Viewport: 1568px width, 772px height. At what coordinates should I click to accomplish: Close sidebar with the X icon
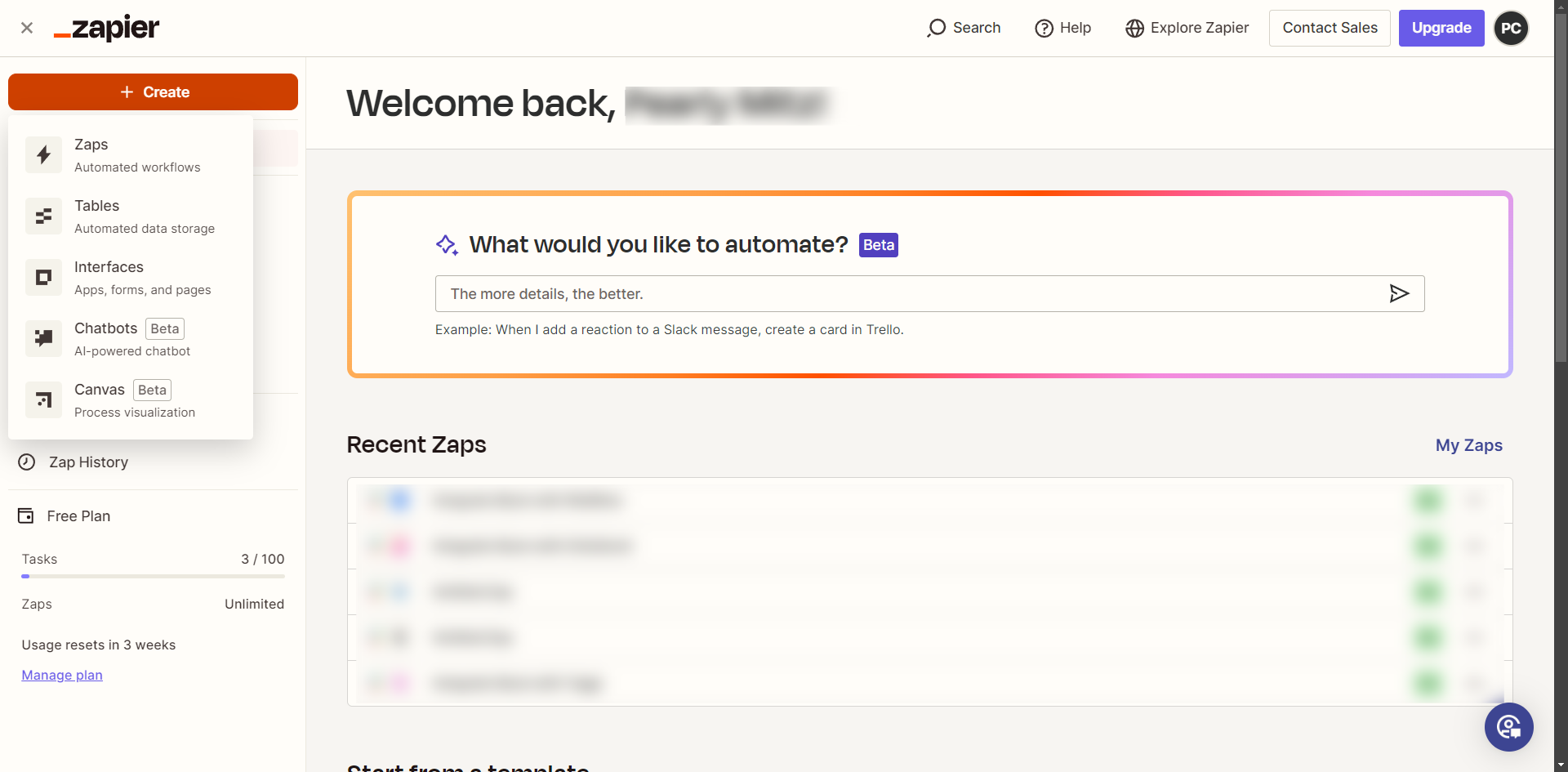[x=27, y=28]
